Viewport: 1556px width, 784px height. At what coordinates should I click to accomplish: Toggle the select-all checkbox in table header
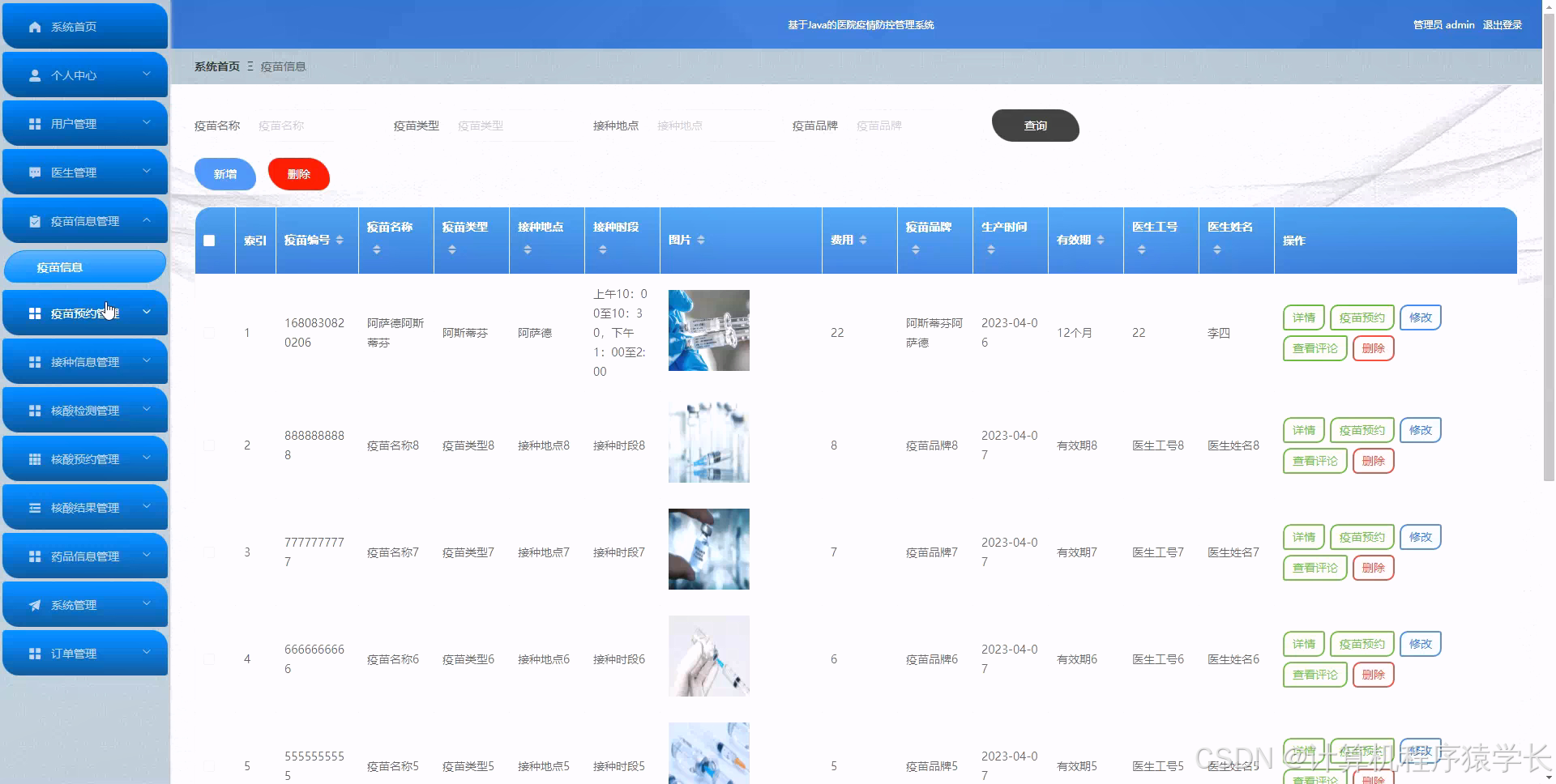pyautogui.click(x=209, y=240)
